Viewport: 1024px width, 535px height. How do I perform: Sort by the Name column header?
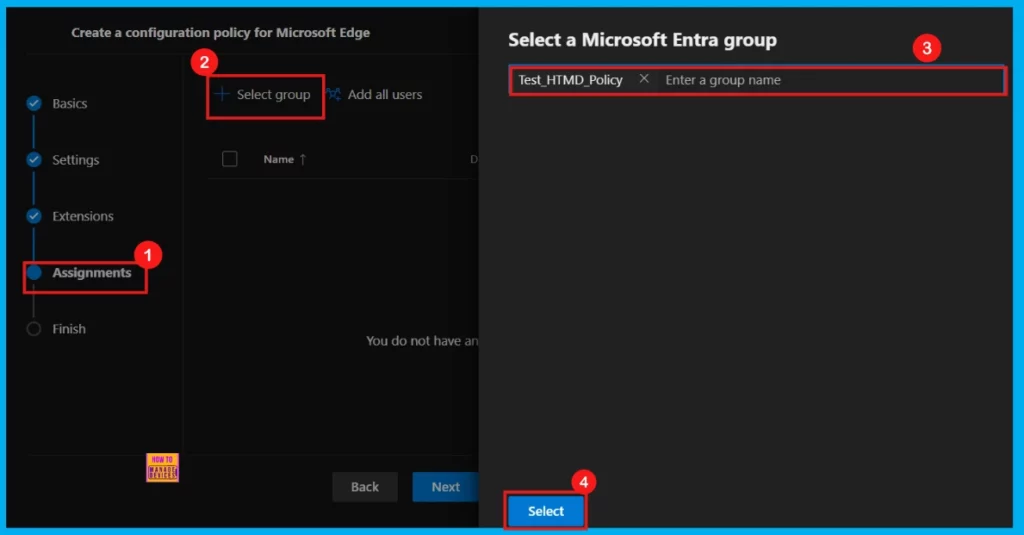click(x=278, y=159)
